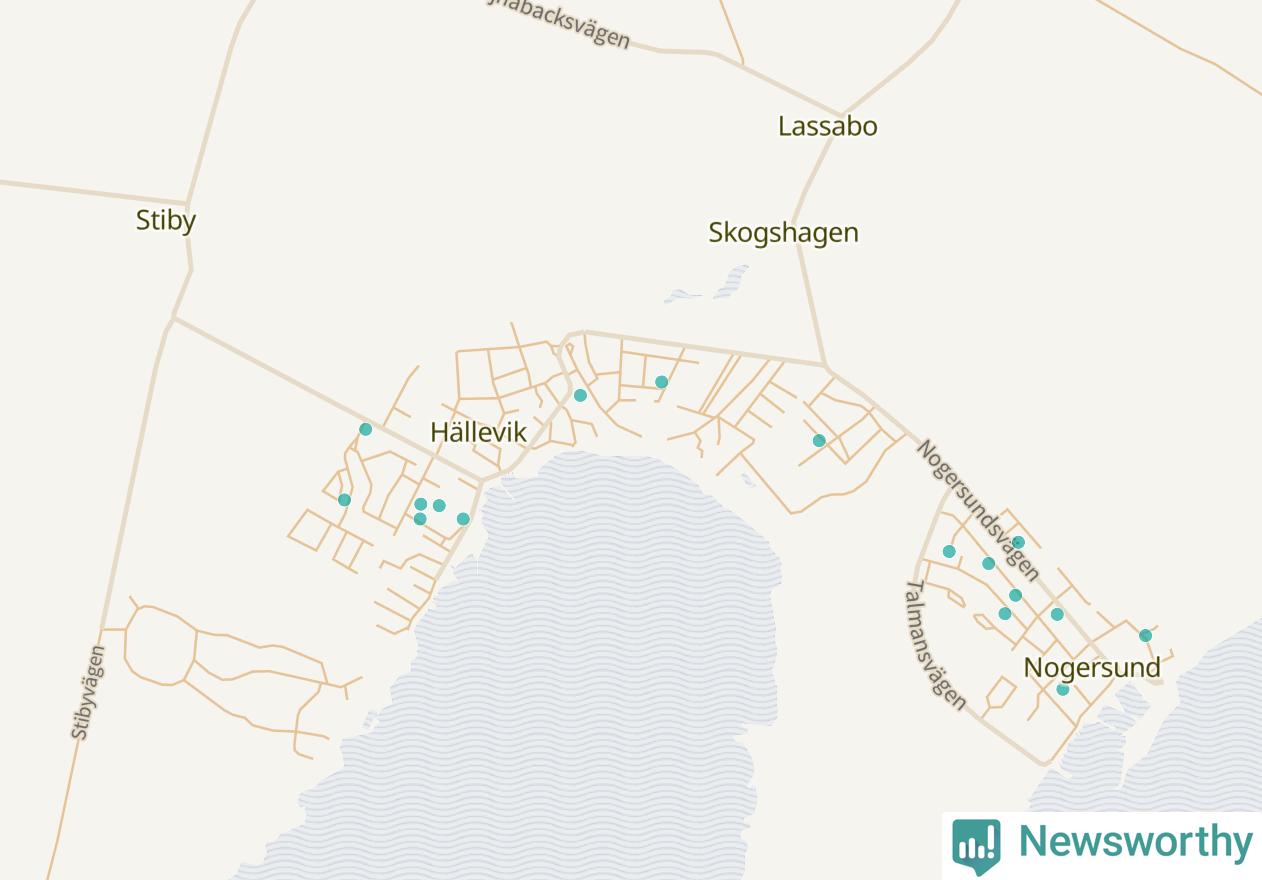
Task: Click the Stiby village label
Action: point(166,220)
